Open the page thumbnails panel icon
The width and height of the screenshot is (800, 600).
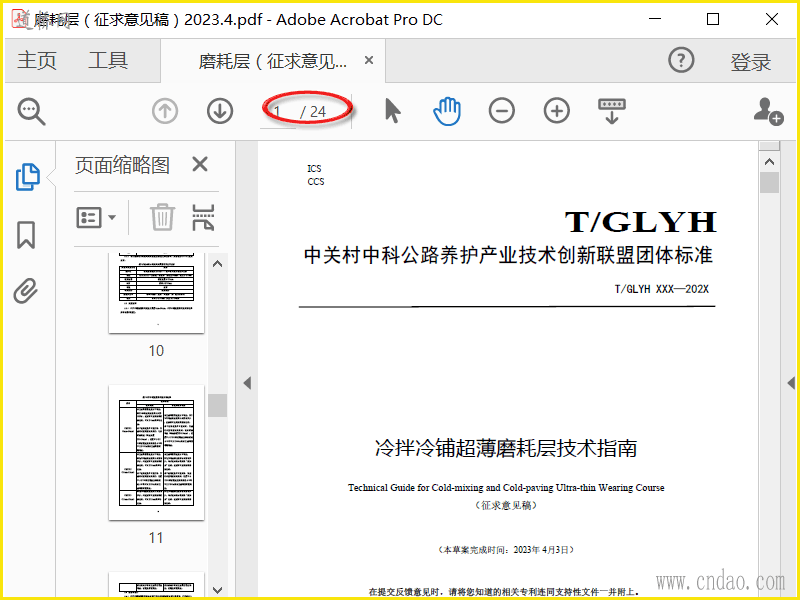(x=28, y=177)
